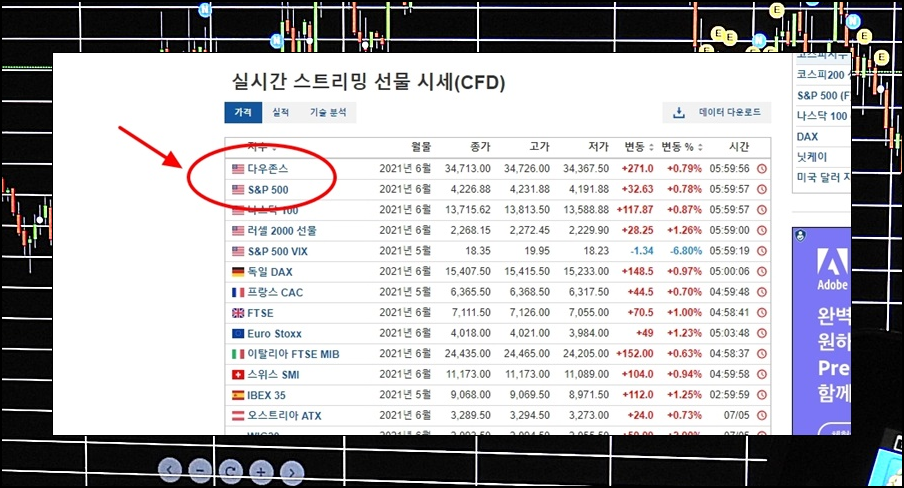Image resolution: width=904 pixels, height=488 pixels.
Task: Click the 시간 column header
Action: [x=739, y=147]
